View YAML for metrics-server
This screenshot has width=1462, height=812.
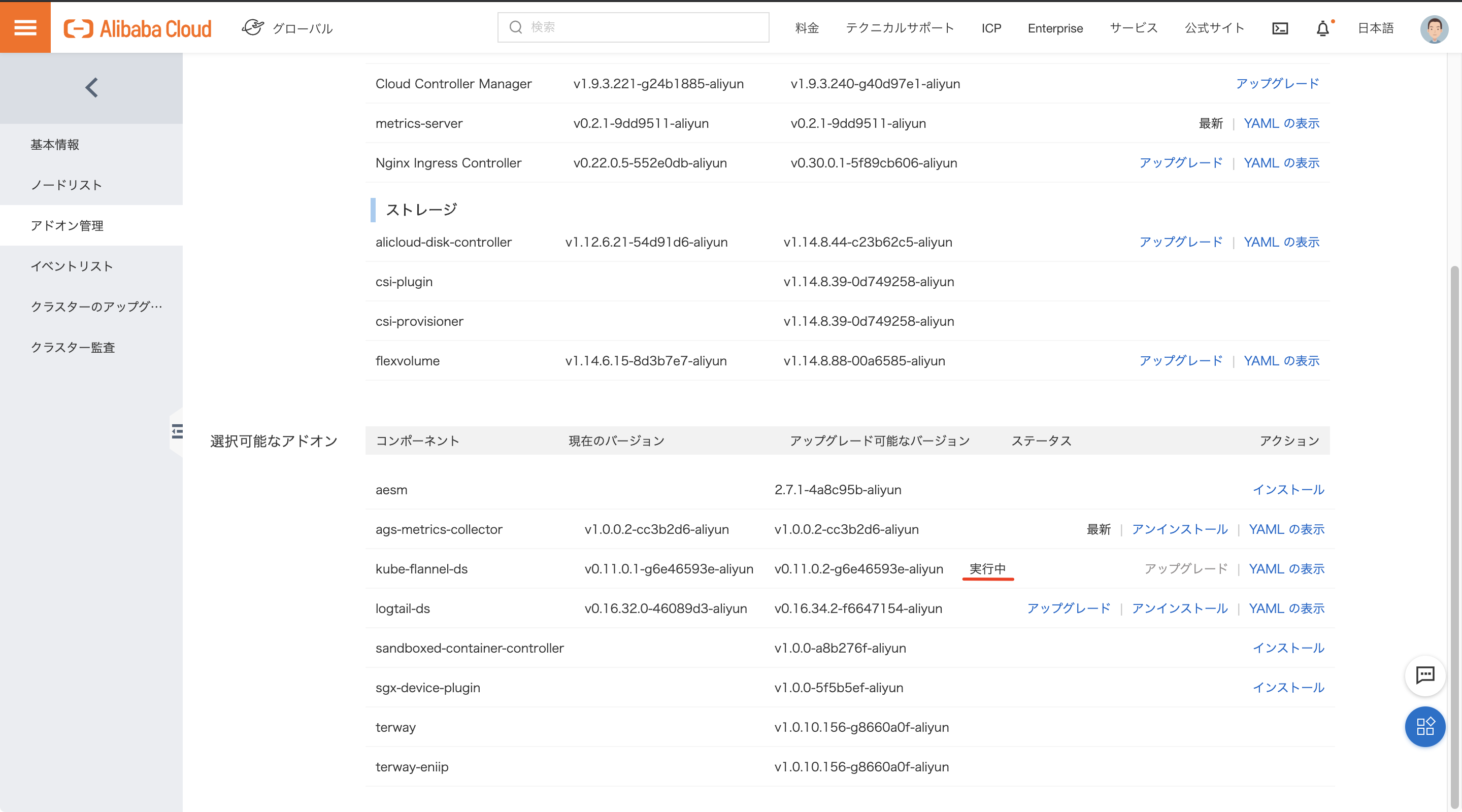tap(1281, 123)
